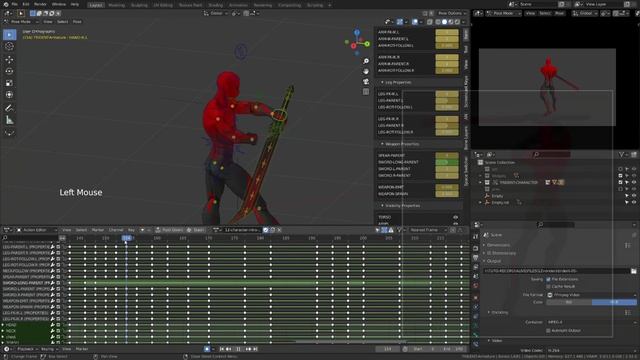Open the Render menu

pos(40,4)
